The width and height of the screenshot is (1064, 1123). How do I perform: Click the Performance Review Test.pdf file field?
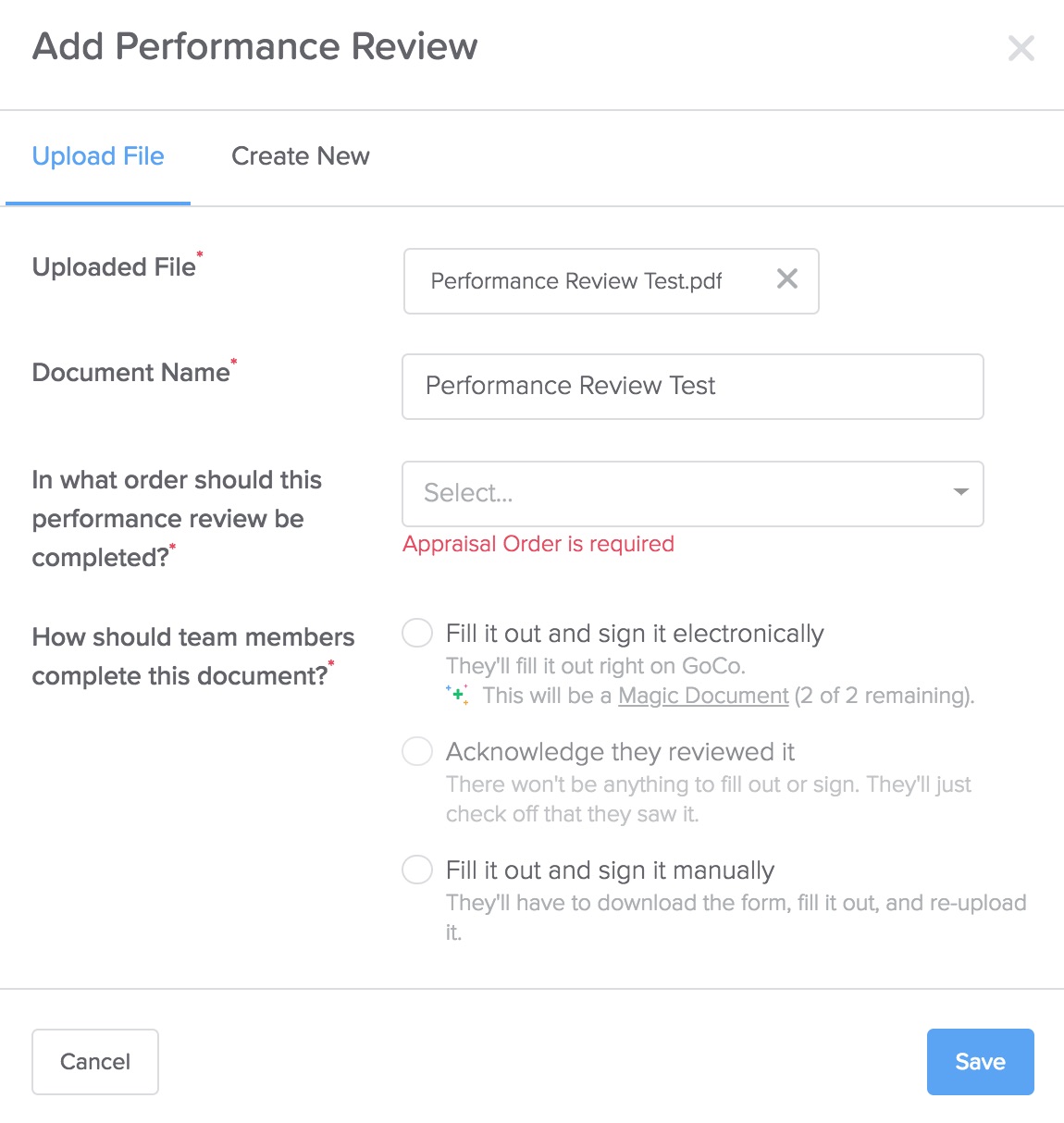click(x=612, y=281)
